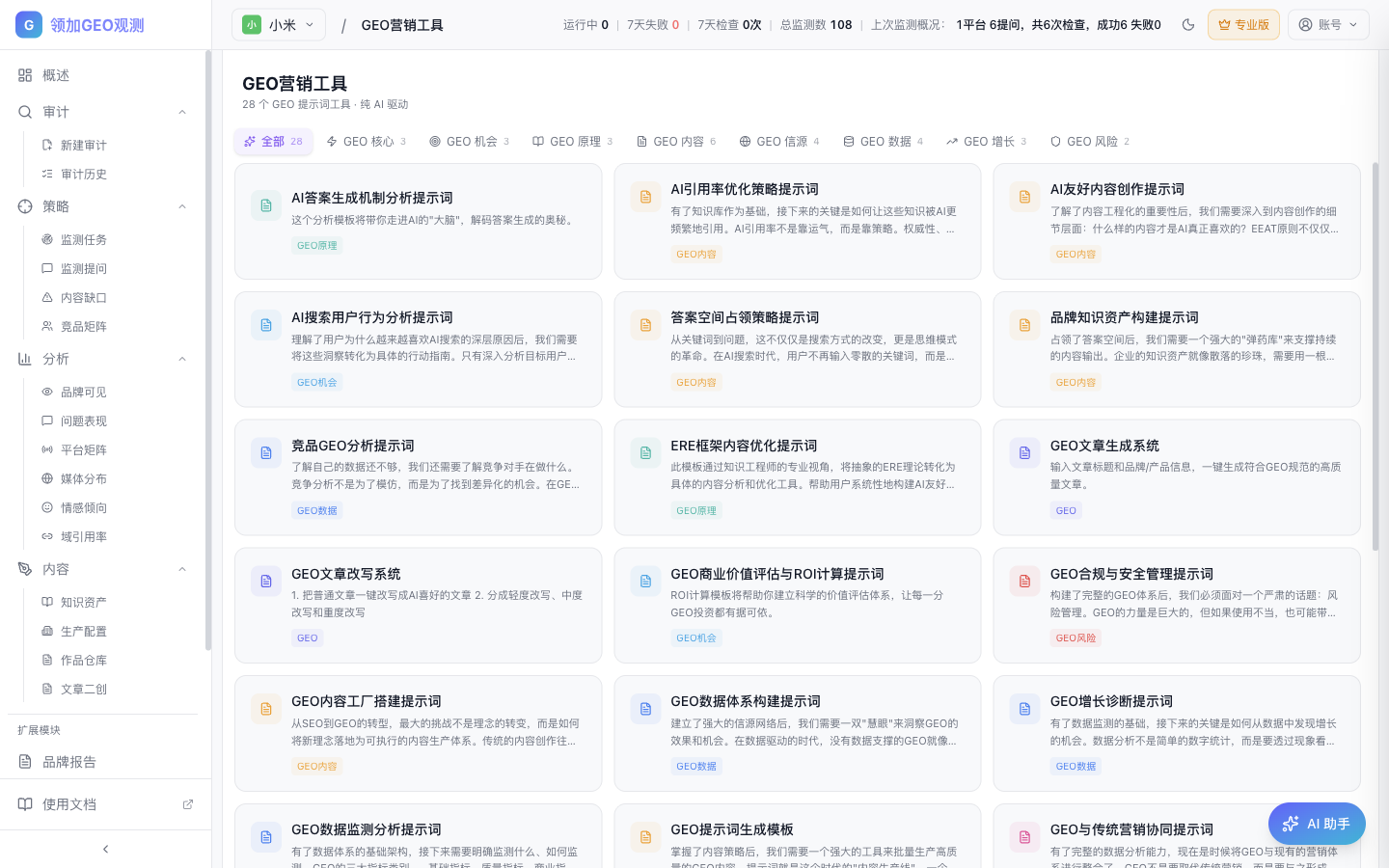Screen dimensions: 1389x868
Task: Open the AI引用率优化策略提示词 card
Action: coord(798,222)
